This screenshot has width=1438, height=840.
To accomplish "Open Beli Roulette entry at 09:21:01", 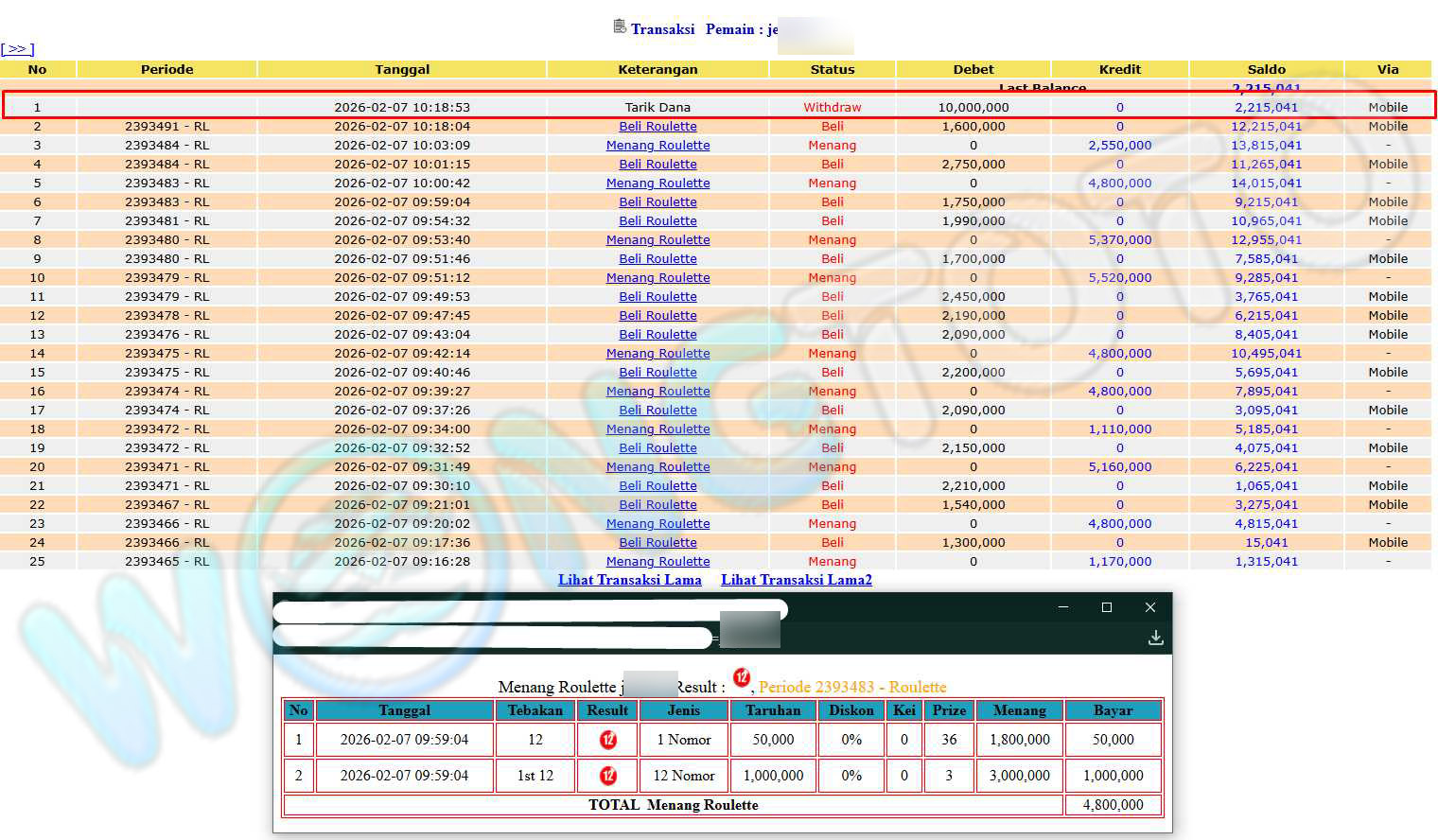I will 658,504.
